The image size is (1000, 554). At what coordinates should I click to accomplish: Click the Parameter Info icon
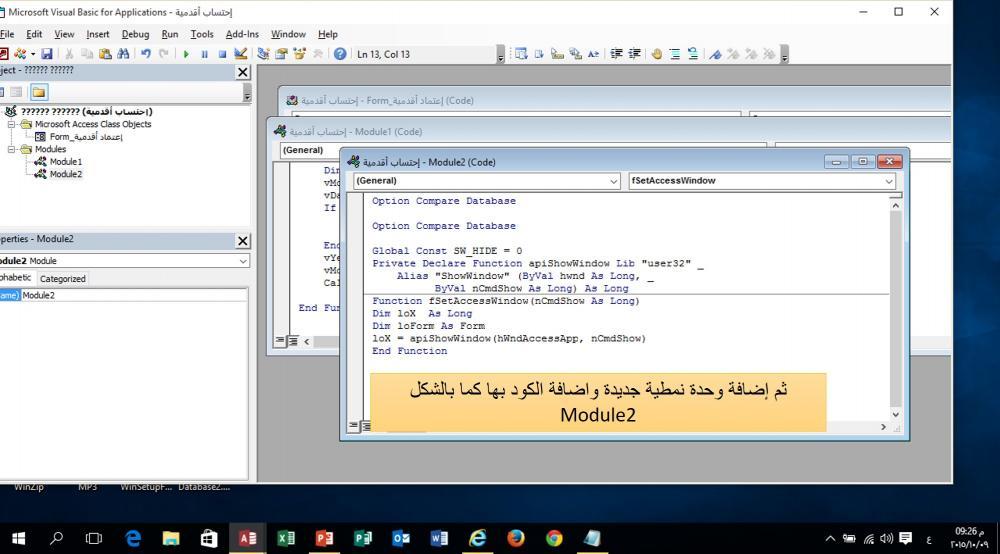tap(575, 54)
